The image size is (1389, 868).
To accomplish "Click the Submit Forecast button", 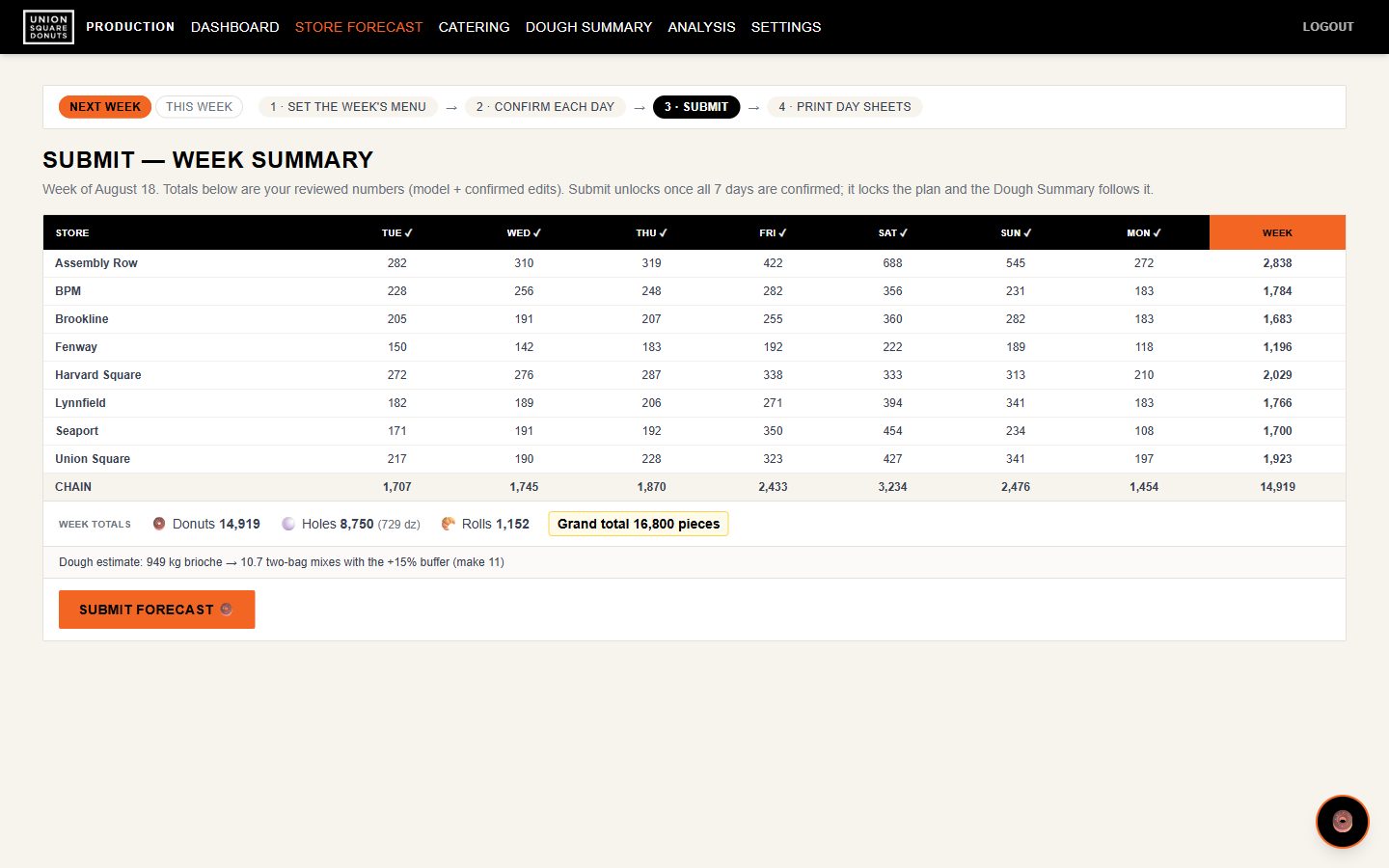I will coord(156,610).
